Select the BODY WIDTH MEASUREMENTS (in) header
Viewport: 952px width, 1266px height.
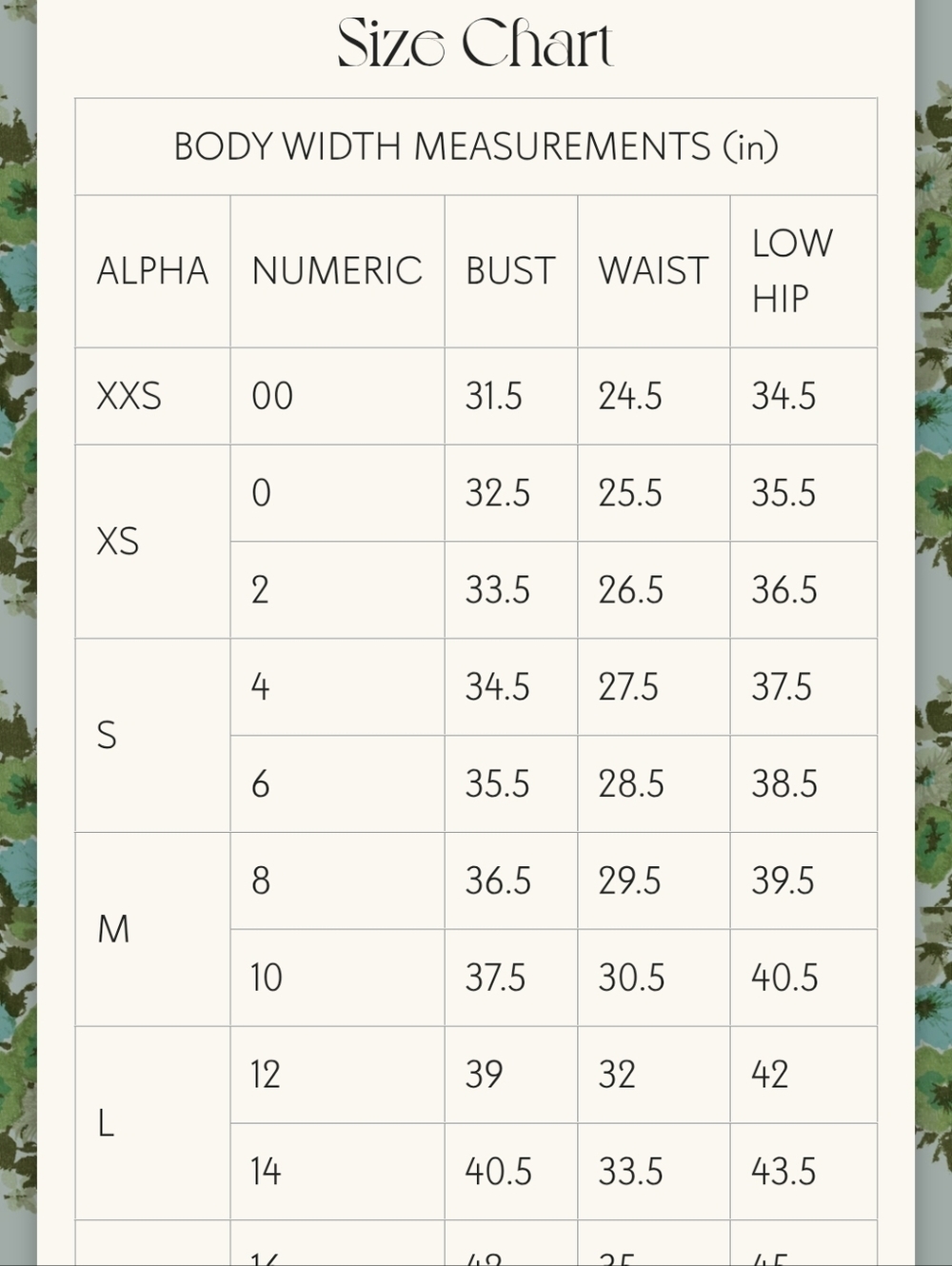(476, 147)
